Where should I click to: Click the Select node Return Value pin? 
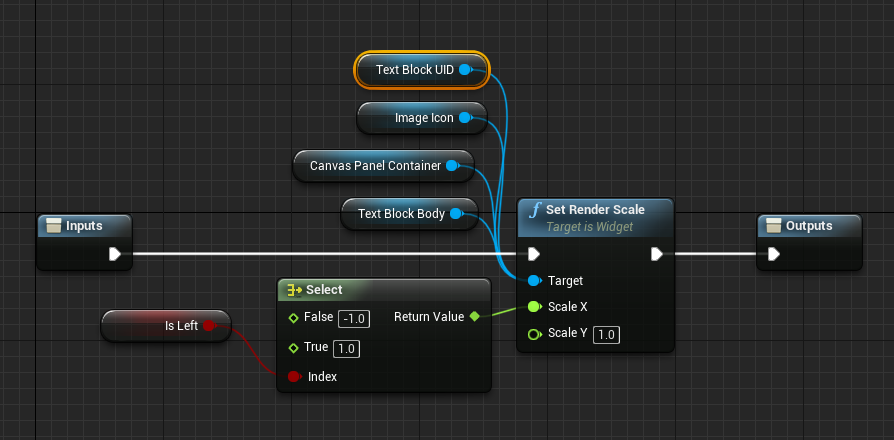pos(474,316)
